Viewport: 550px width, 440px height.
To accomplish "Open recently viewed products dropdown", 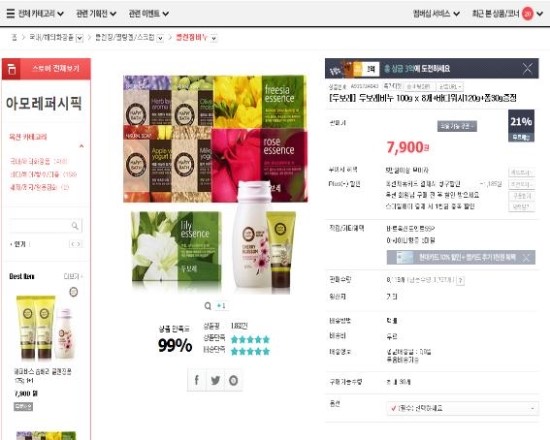I will 539,14.
